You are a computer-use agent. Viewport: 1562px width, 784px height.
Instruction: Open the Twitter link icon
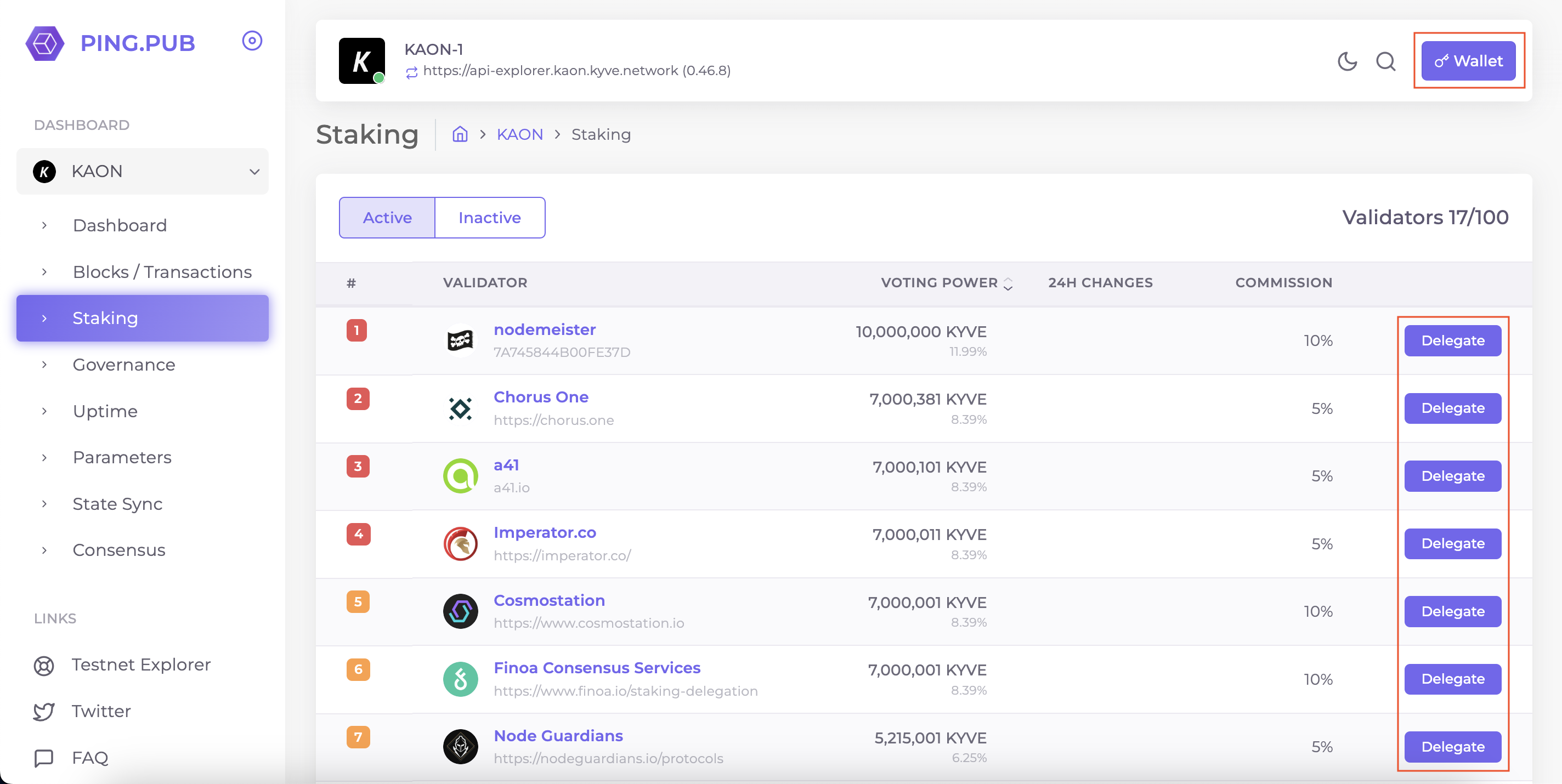pos(44,711)
